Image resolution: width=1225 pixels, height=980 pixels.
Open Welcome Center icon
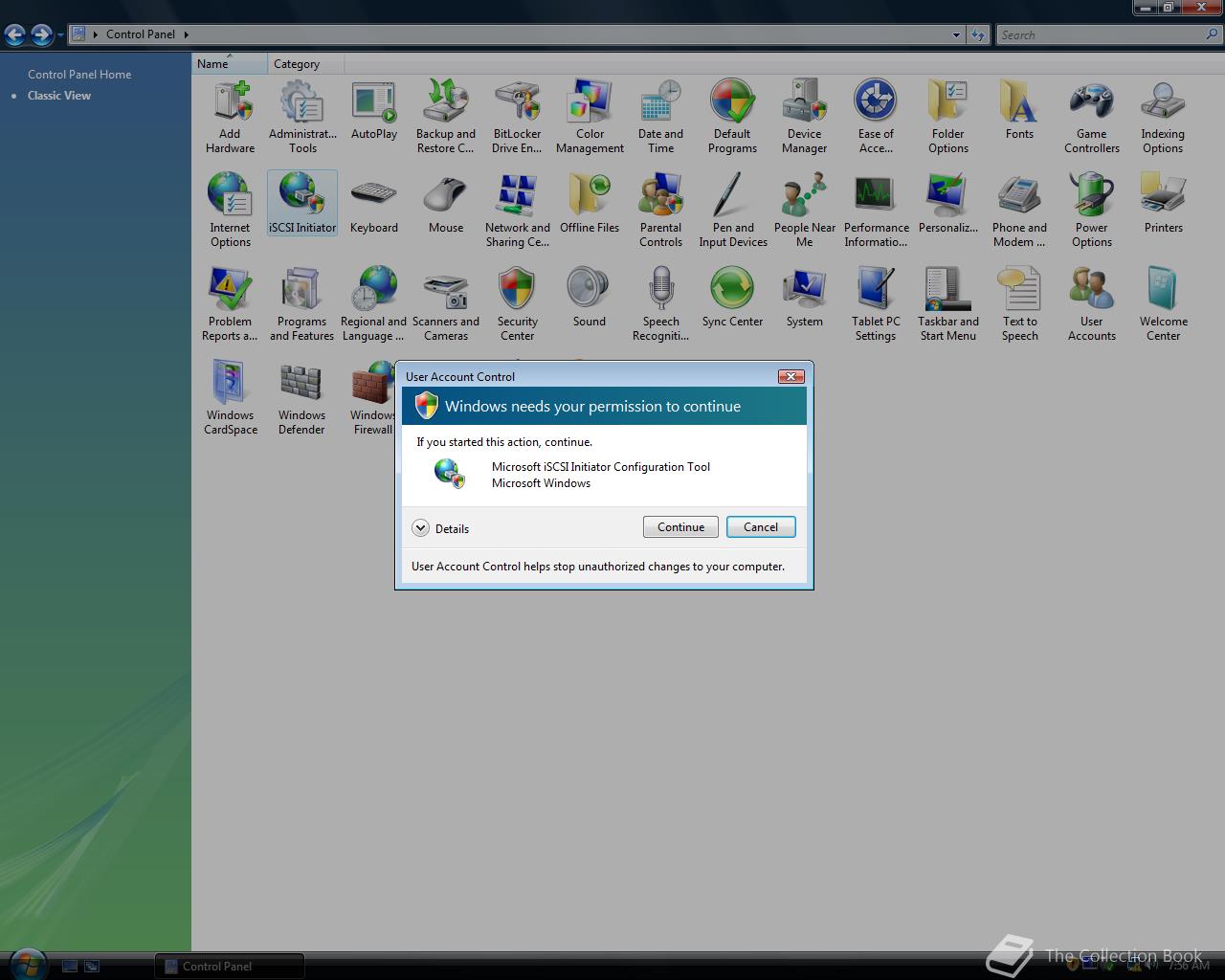(1164, 304)
